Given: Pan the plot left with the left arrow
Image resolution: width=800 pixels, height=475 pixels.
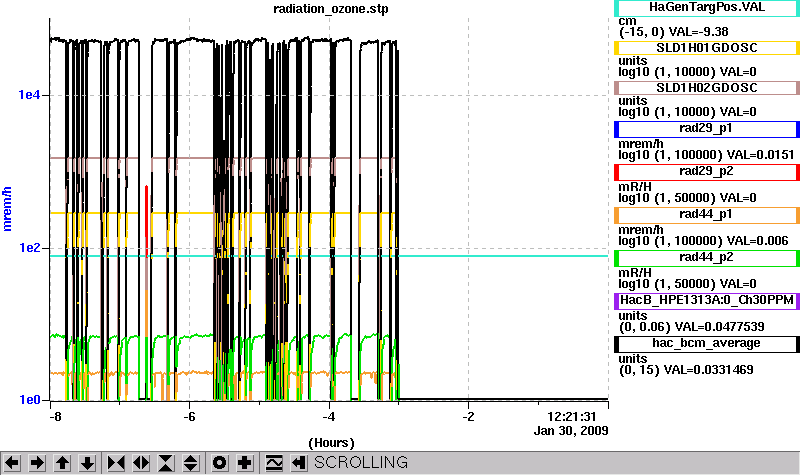Looking at the screenshot, I should tap(12, 463).
